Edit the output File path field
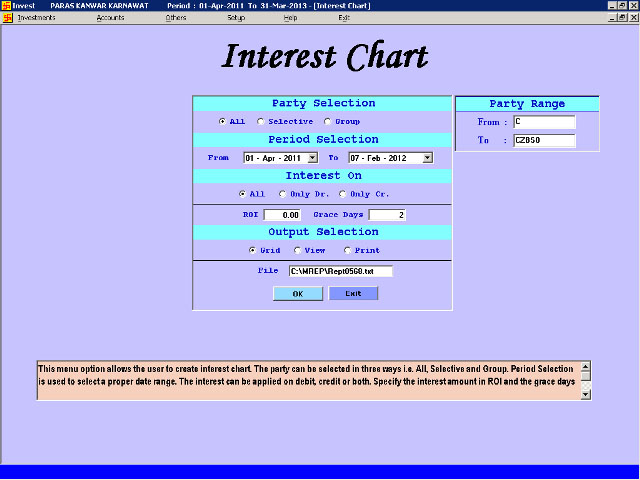This screenshot has width=640, height=480. (x=340, y=271)
